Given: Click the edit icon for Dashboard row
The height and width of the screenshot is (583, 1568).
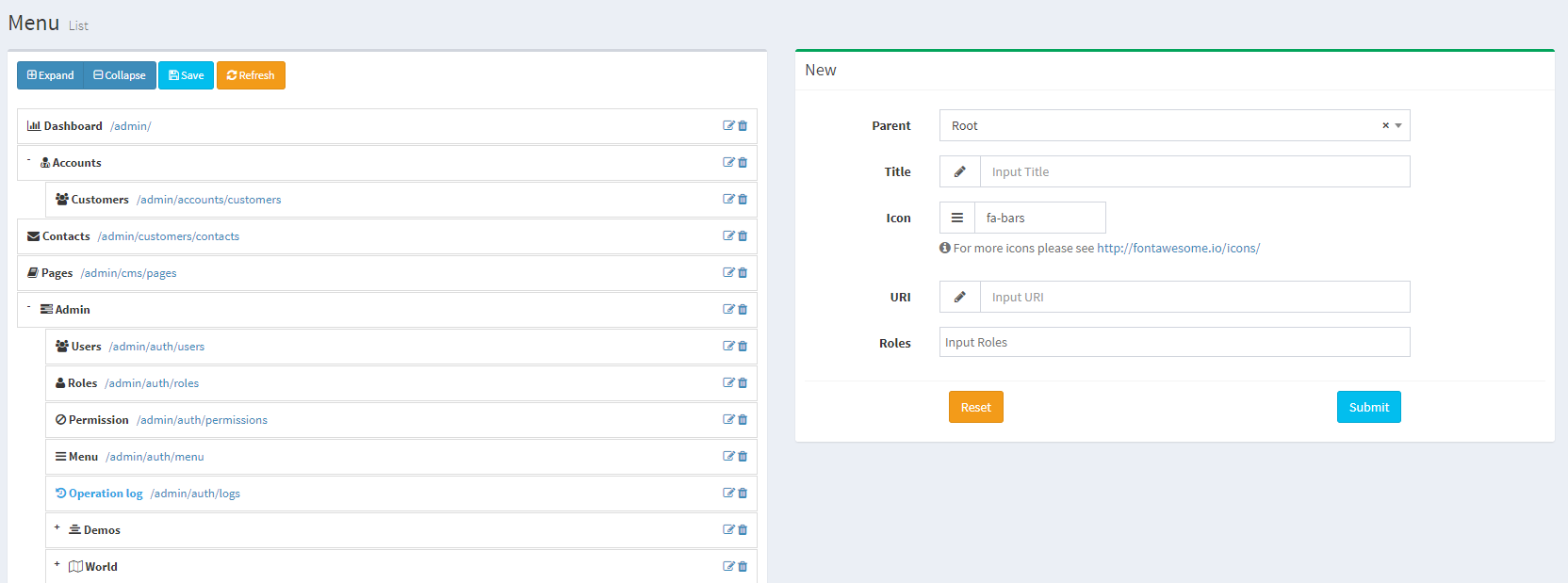Looking at the screenshot, I should [728, 126].
